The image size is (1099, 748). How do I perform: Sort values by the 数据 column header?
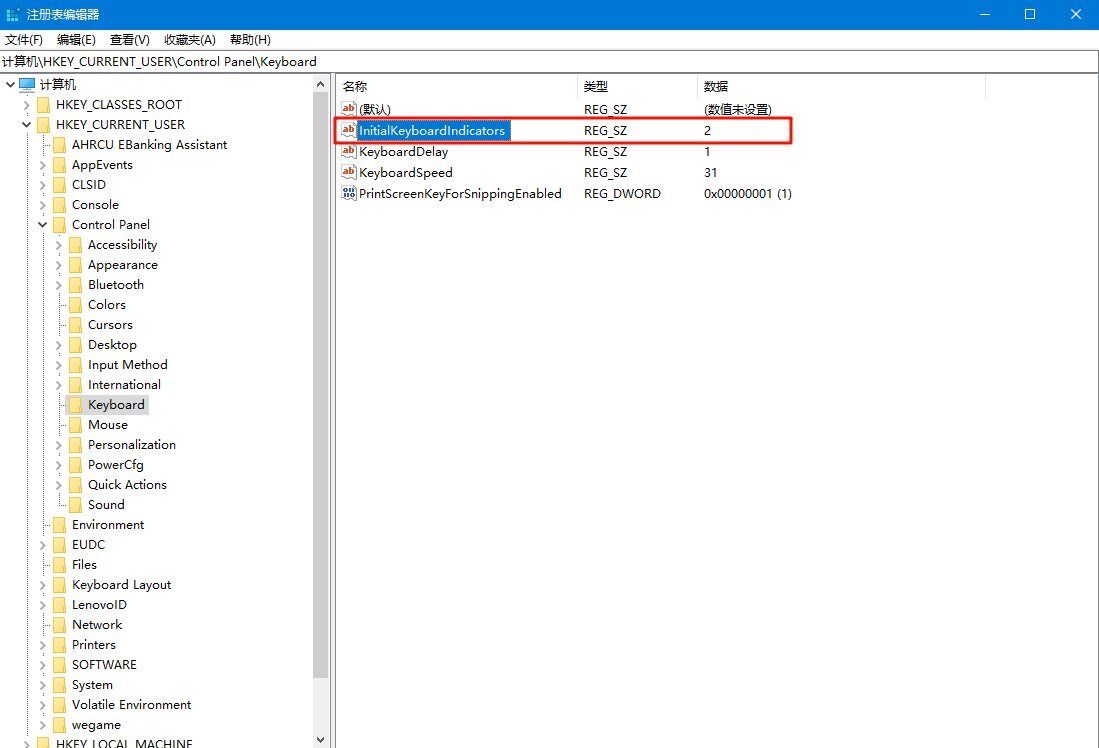pyautogui.click(x=841, y=86)
